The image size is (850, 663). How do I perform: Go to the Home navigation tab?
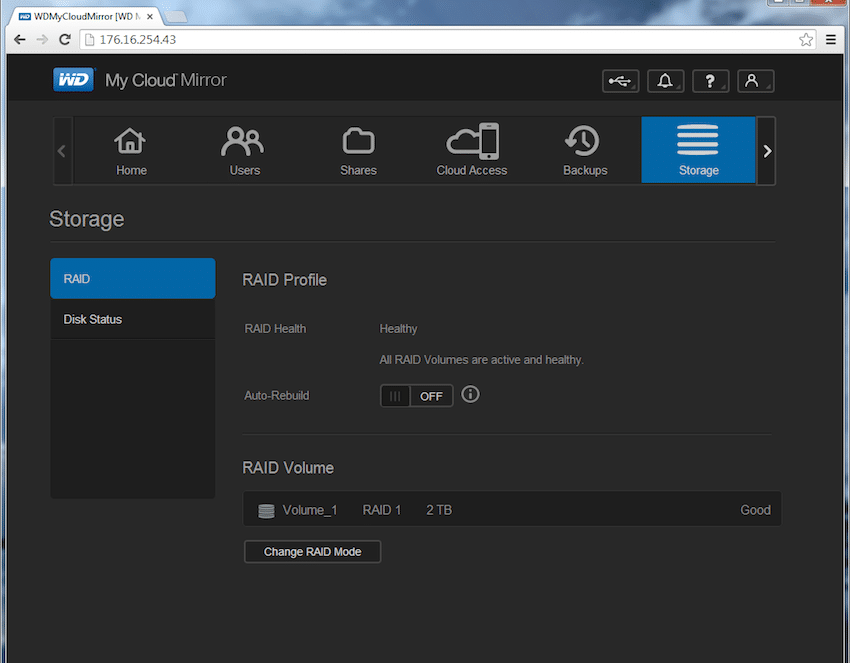pyautogui.click(x=131, y=151)
